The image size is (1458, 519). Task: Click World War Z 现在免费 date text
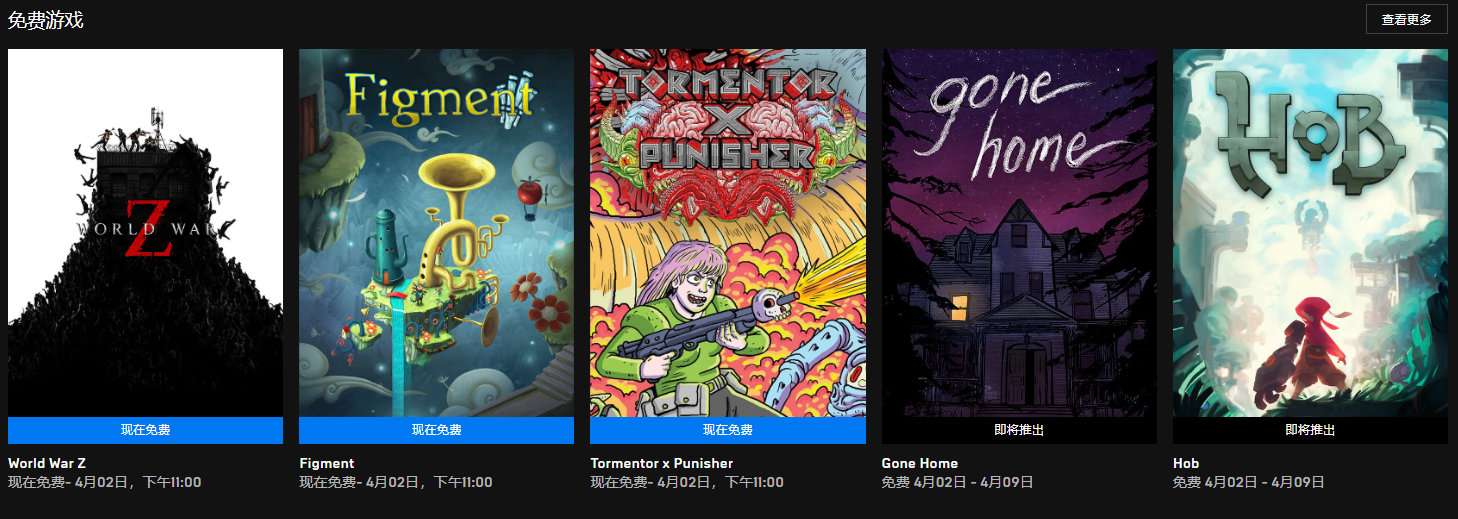coord(105,482)
